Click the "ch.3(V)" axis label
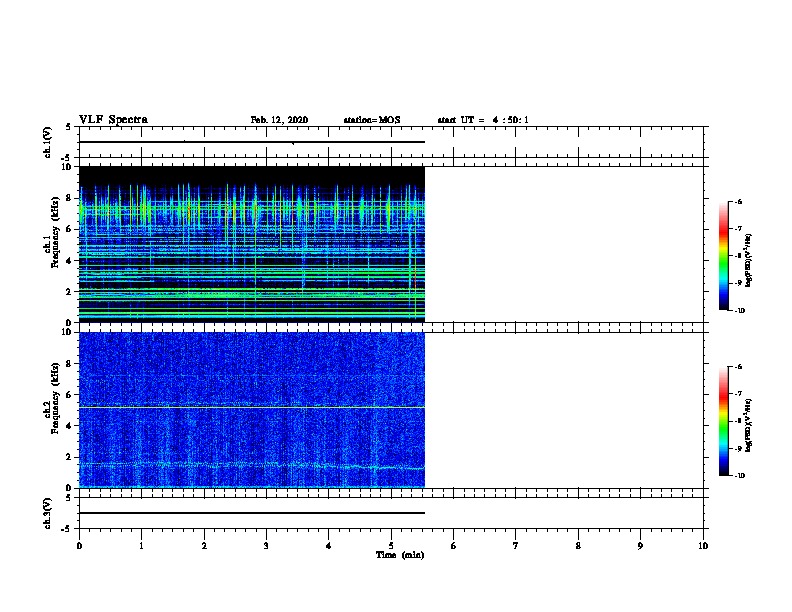Viewport: 792px width, 612px height. pyautogui.click(x=48, y=513)
